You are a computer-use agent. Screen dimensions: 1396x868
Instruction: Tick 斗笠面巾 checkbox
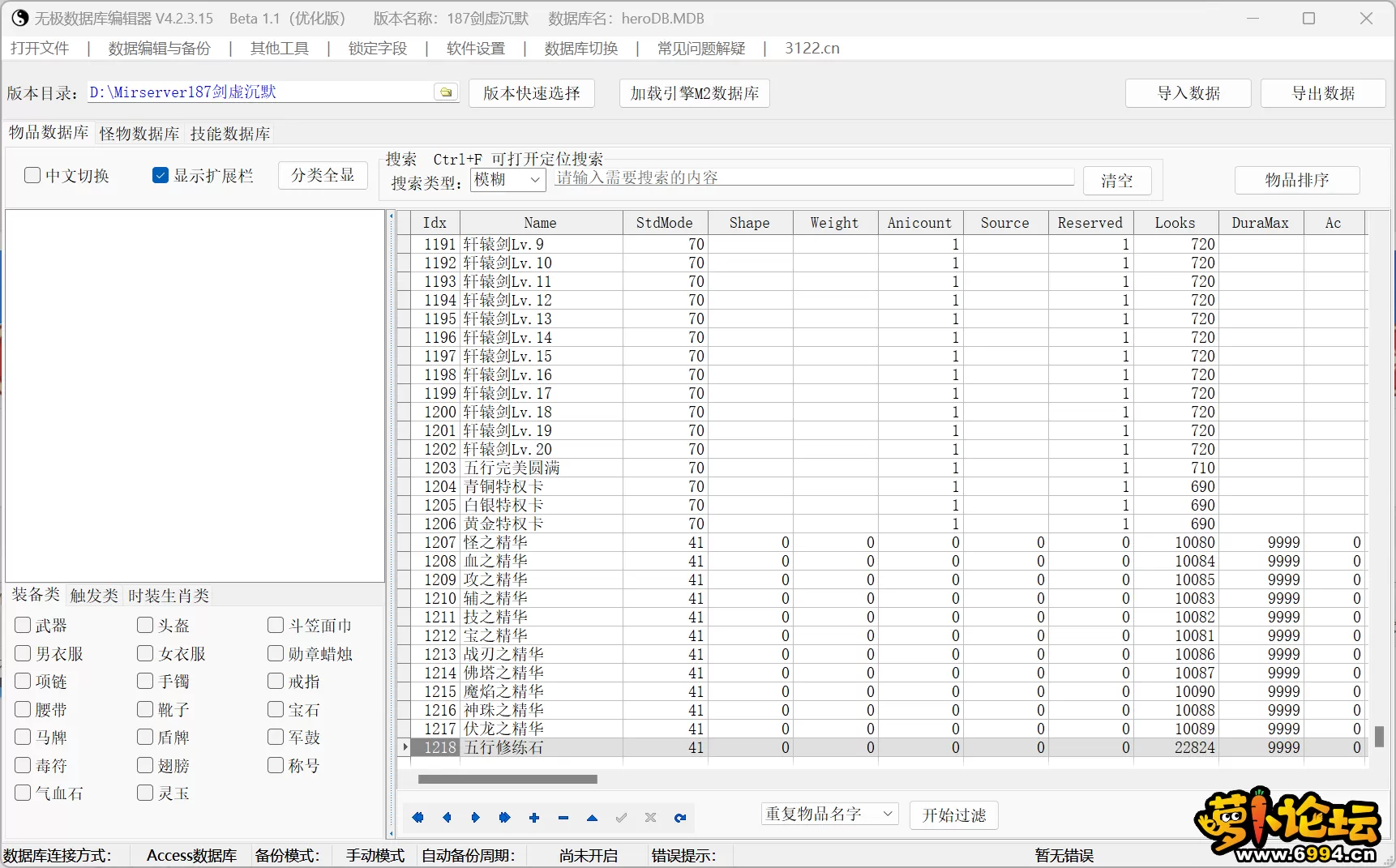pos(276,625)
